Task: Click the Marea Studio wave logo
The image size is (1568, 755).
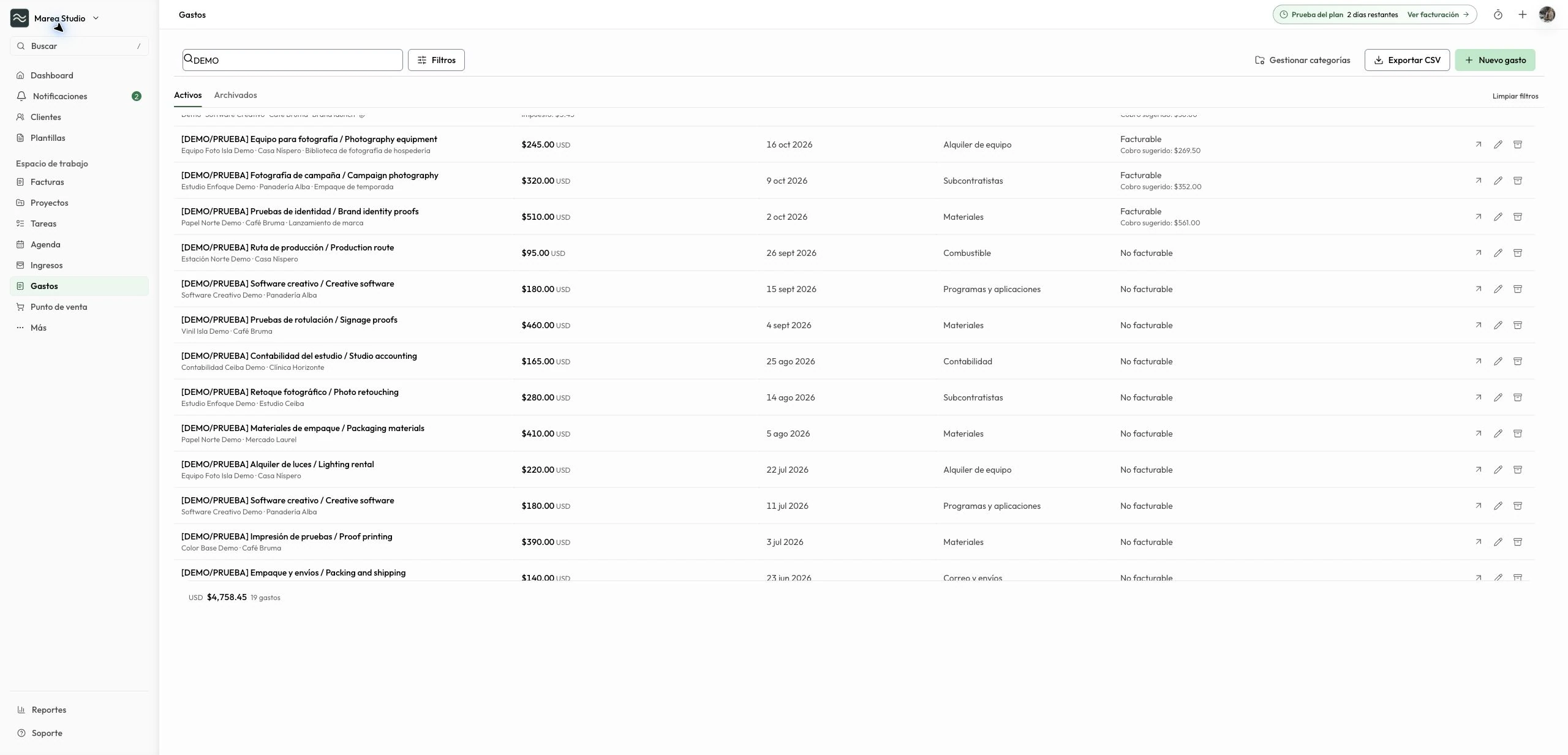Action: pyautogui.click(x=20, y=18)
